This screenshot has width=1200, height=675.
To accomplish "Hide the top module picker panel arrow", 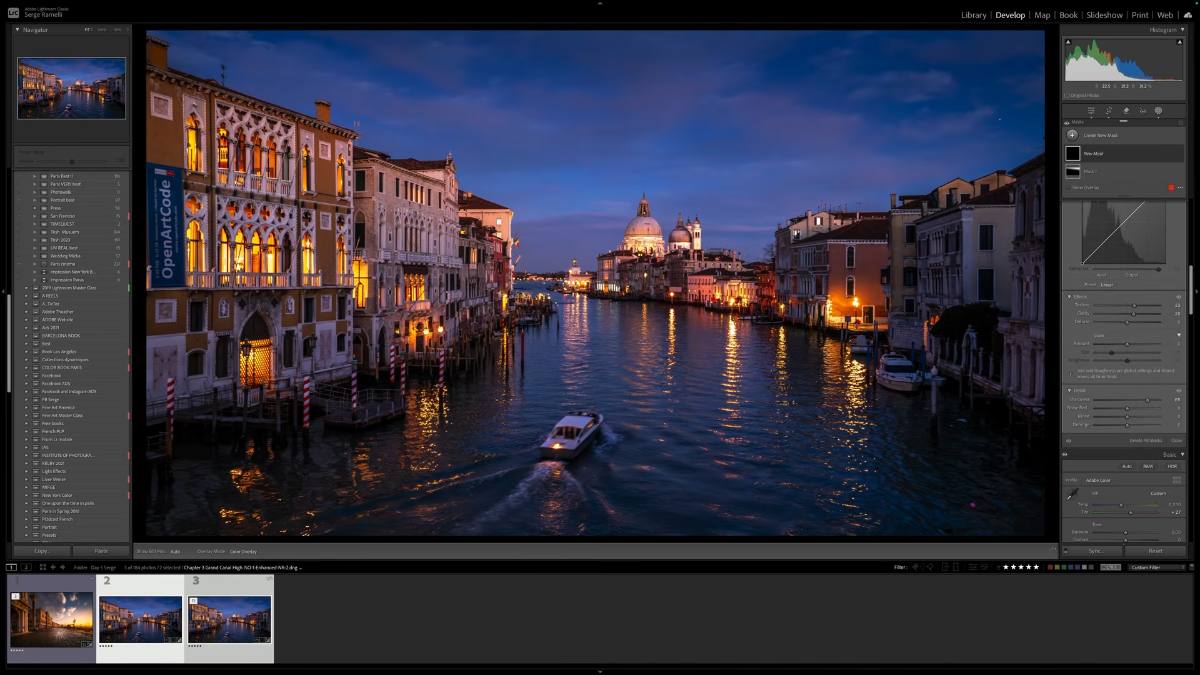I will point(600,3).
